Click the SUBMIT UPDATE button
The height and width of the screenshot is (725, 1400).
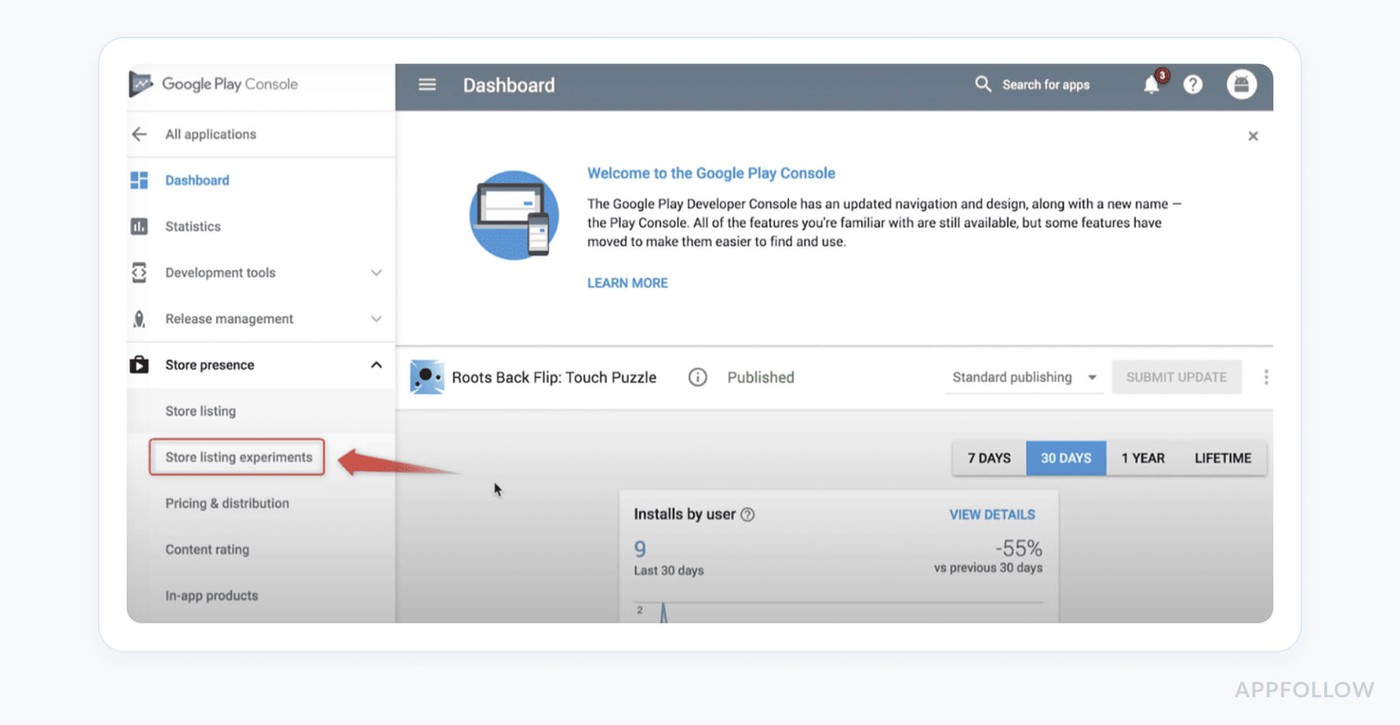tap(1176, 377)
